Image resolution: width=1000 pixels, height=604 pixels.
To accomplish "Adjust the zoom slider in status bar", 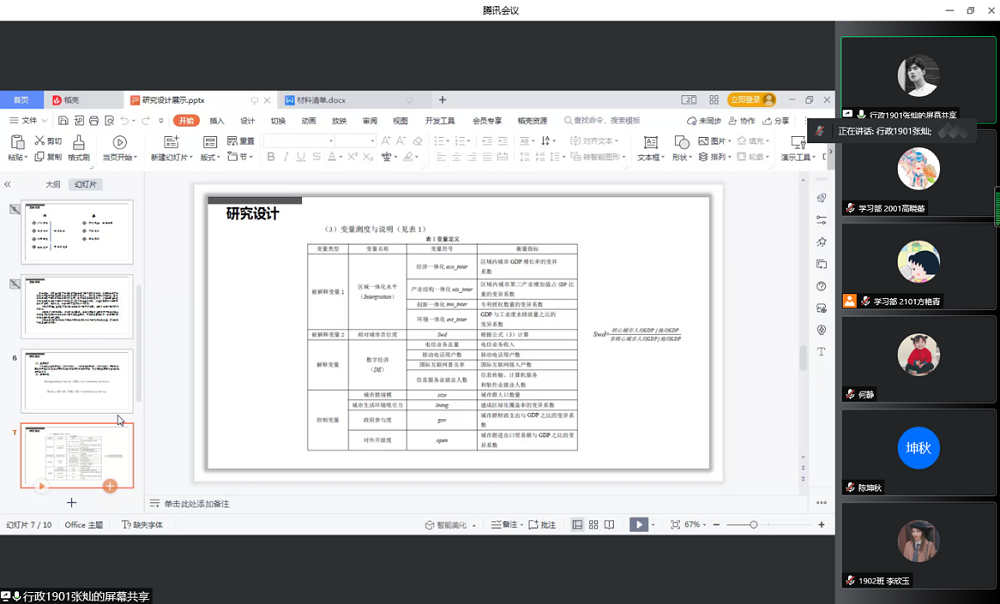I will click(754, 525).
